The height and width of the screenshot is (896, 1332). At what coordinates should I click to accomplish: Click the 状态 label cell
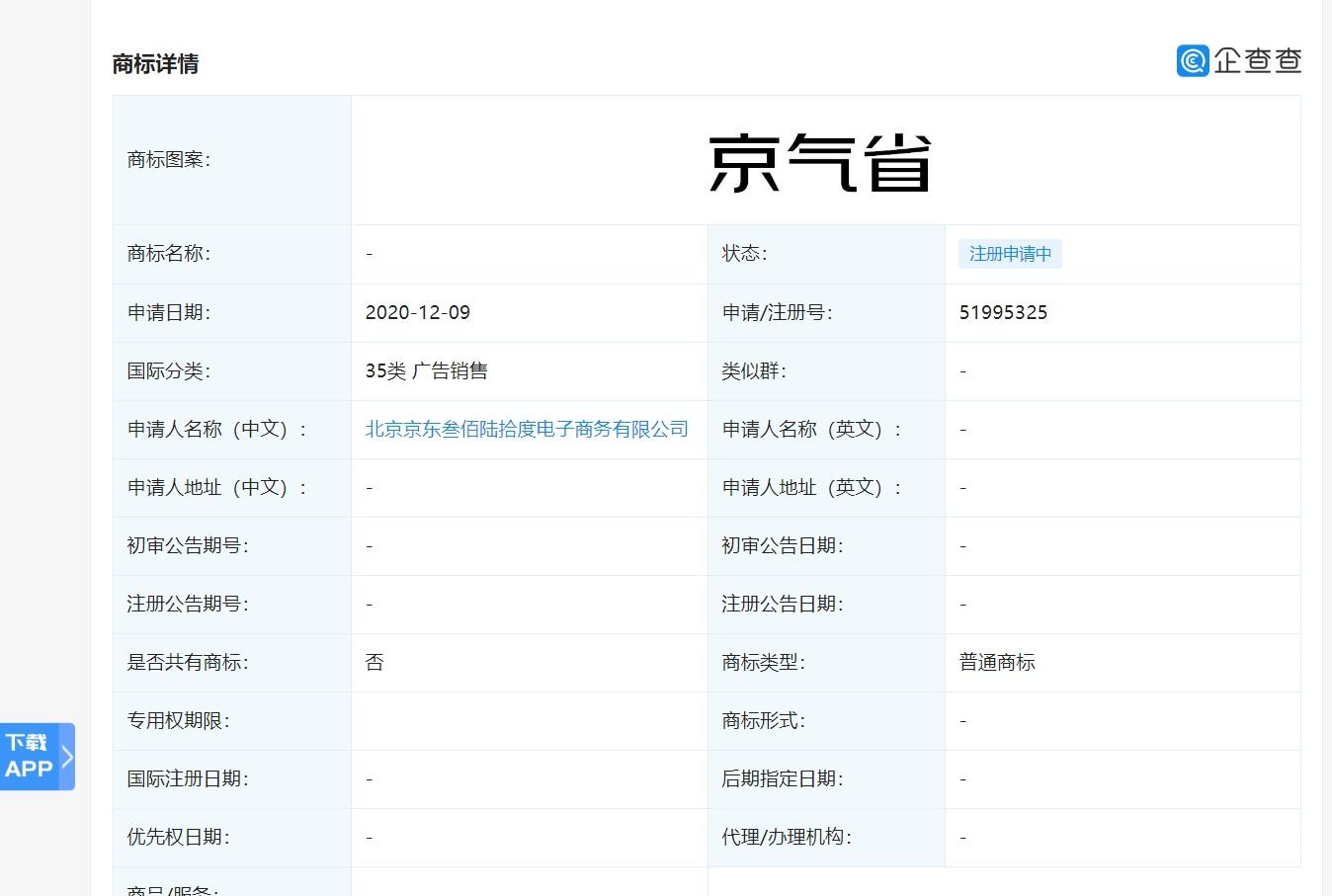click(x=826, y=255)
